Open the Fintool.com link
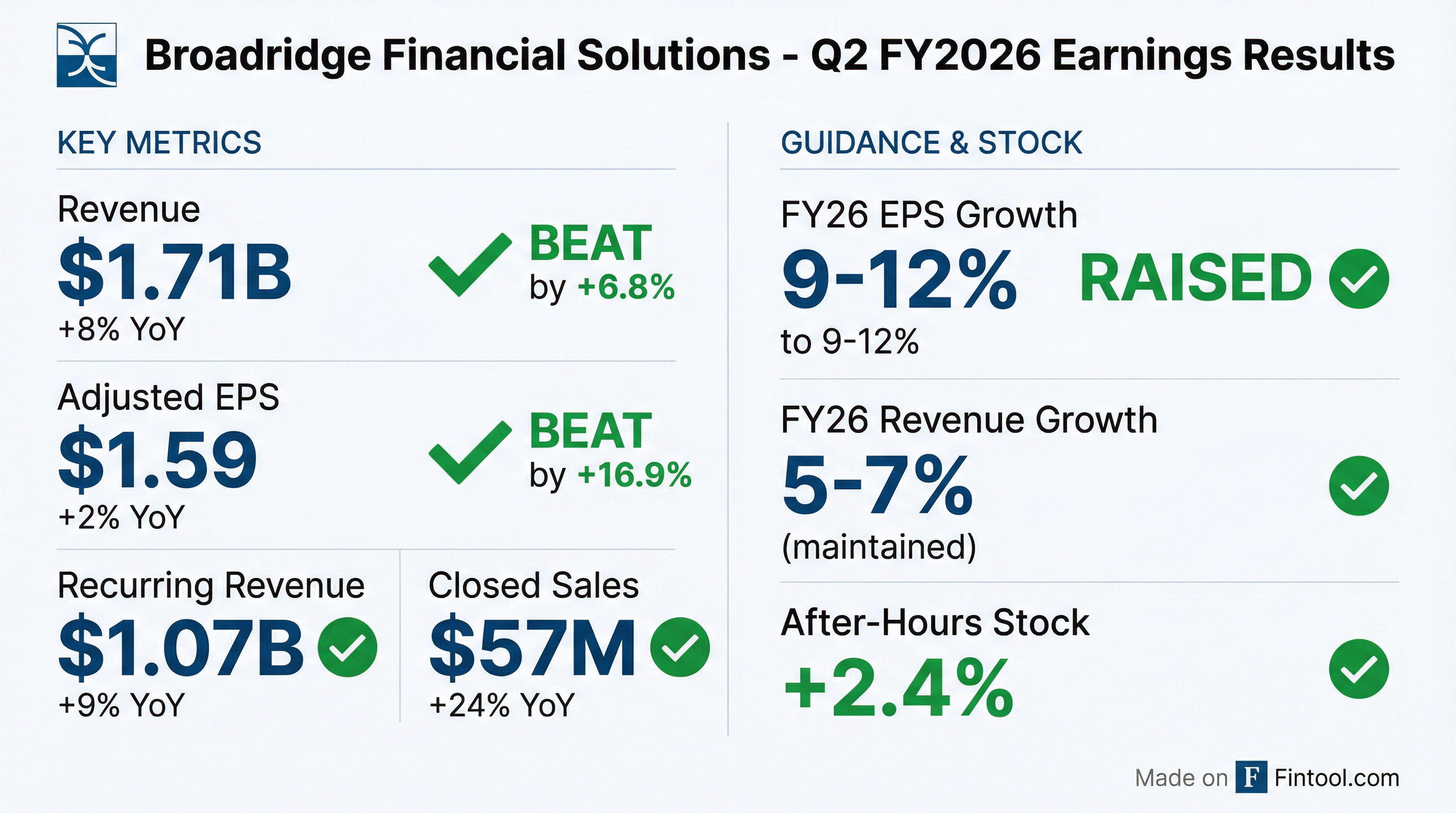Viewport: 1456px width, 813px height. coord(1337,778)
